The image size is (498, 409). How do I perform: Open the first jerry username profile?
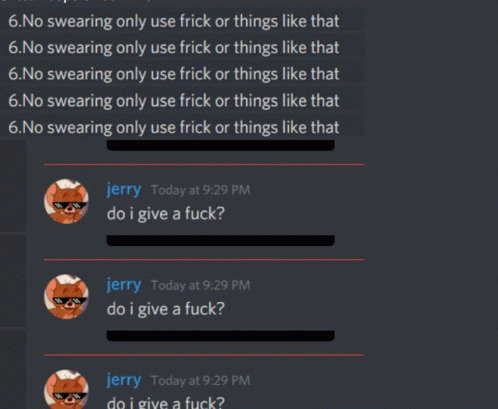click(x=124, y=190)
